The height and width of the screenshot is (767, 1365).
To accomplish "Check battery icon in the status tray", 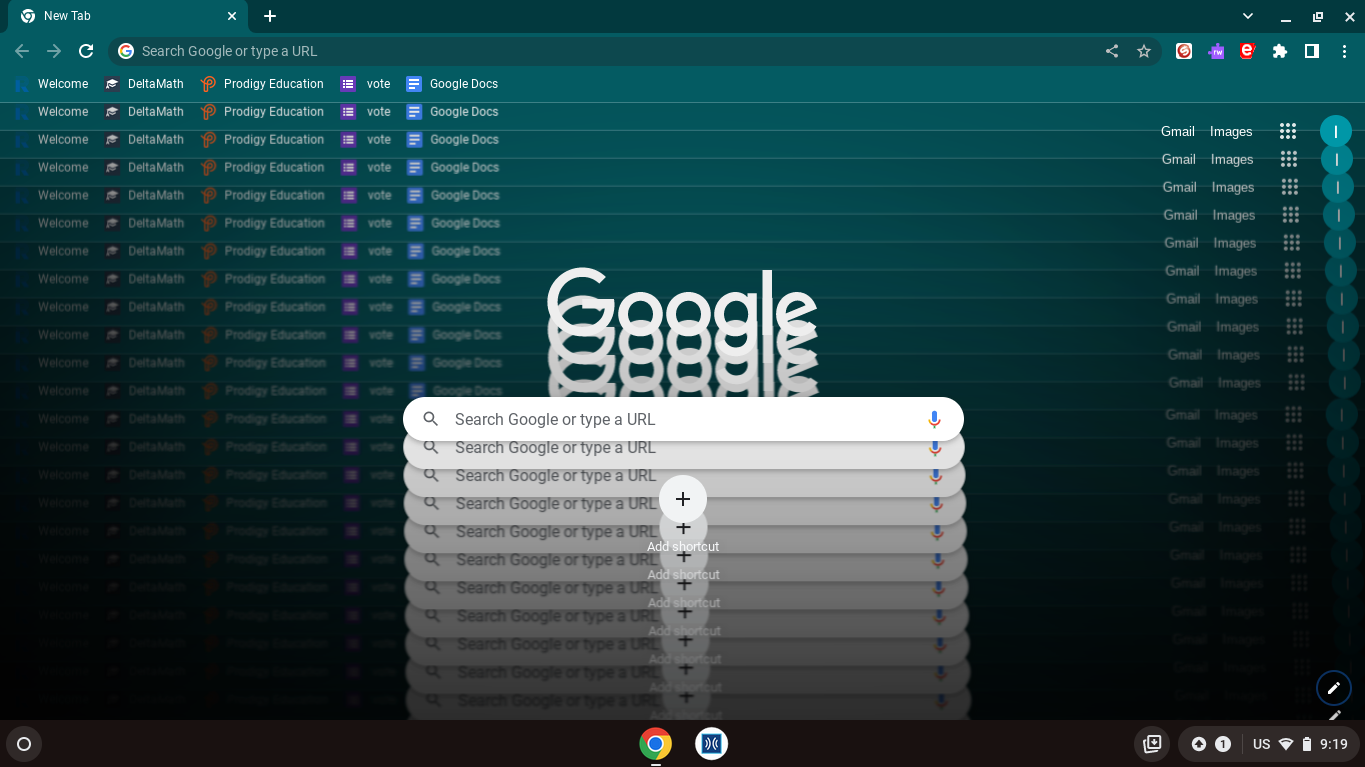I will pyautogui.click(x=1306, y=744).
